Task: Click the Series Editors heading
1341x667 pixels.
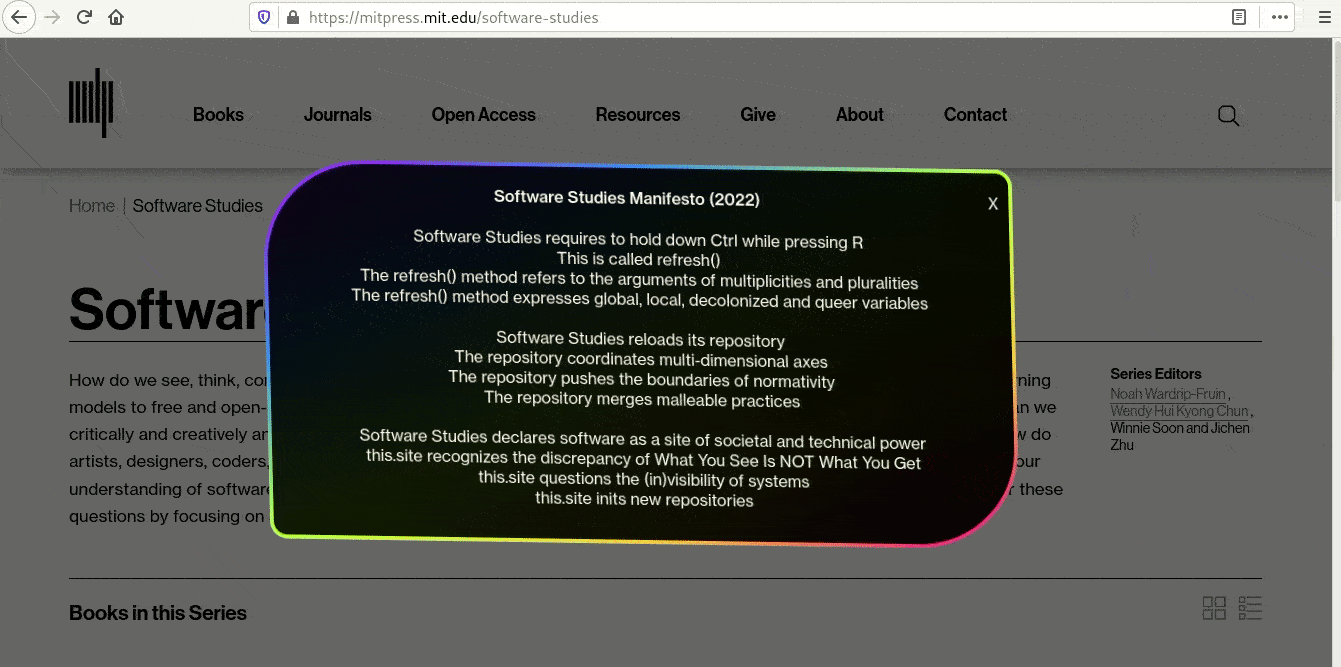Action: pos(1156,374)
